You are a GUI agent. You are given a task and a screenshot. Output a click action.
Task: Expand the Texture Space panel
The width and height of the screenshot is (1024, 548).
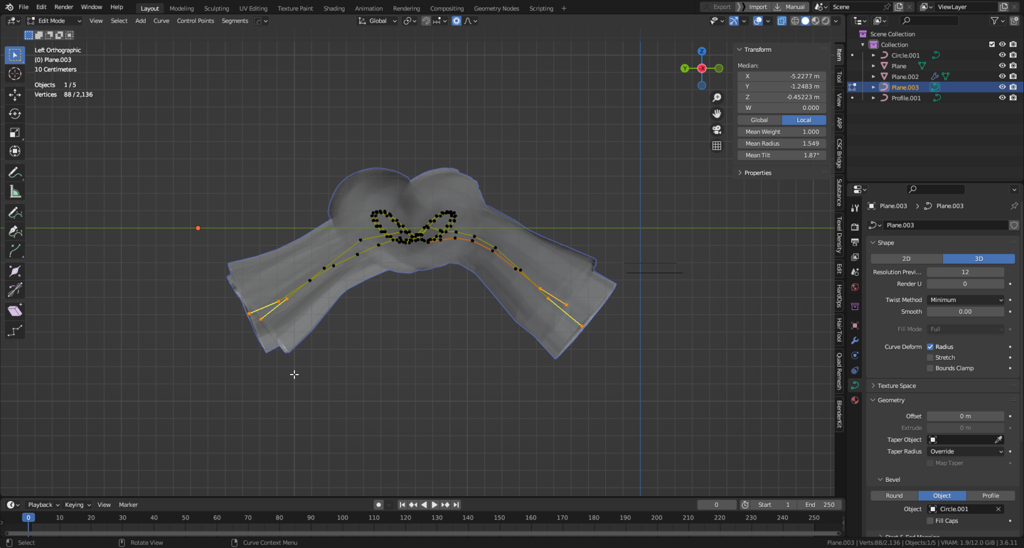(896, 386)
